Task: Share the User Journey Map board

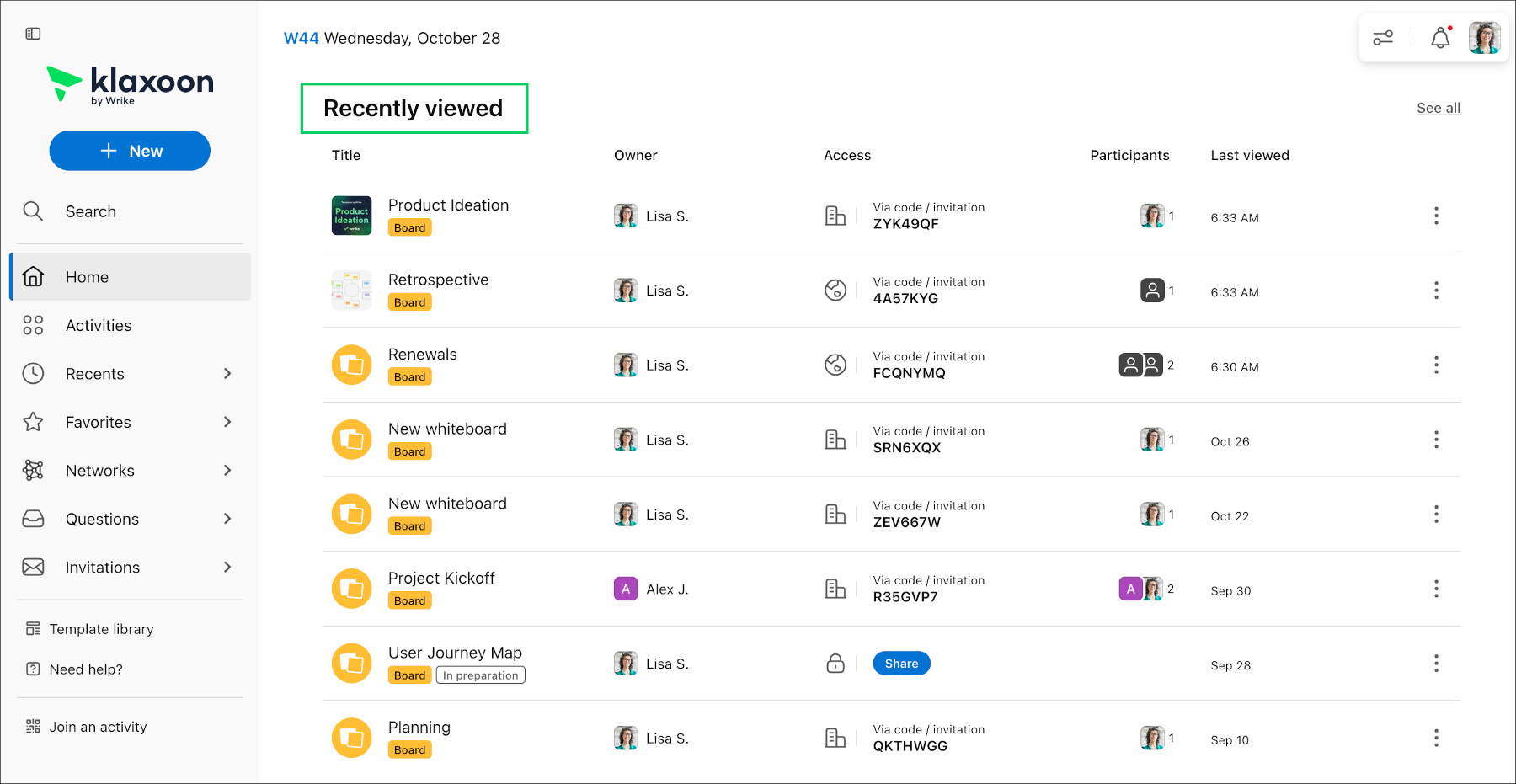Action: (x=901, y=664)
